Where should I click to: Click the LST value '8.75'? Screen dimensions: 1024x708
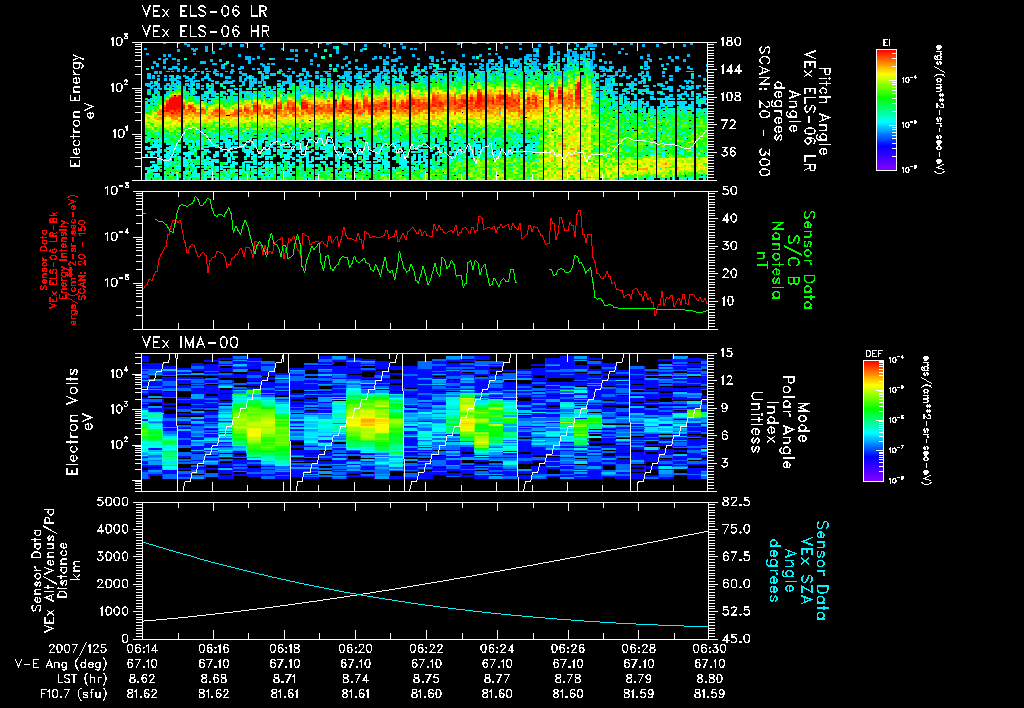[426, 679]
